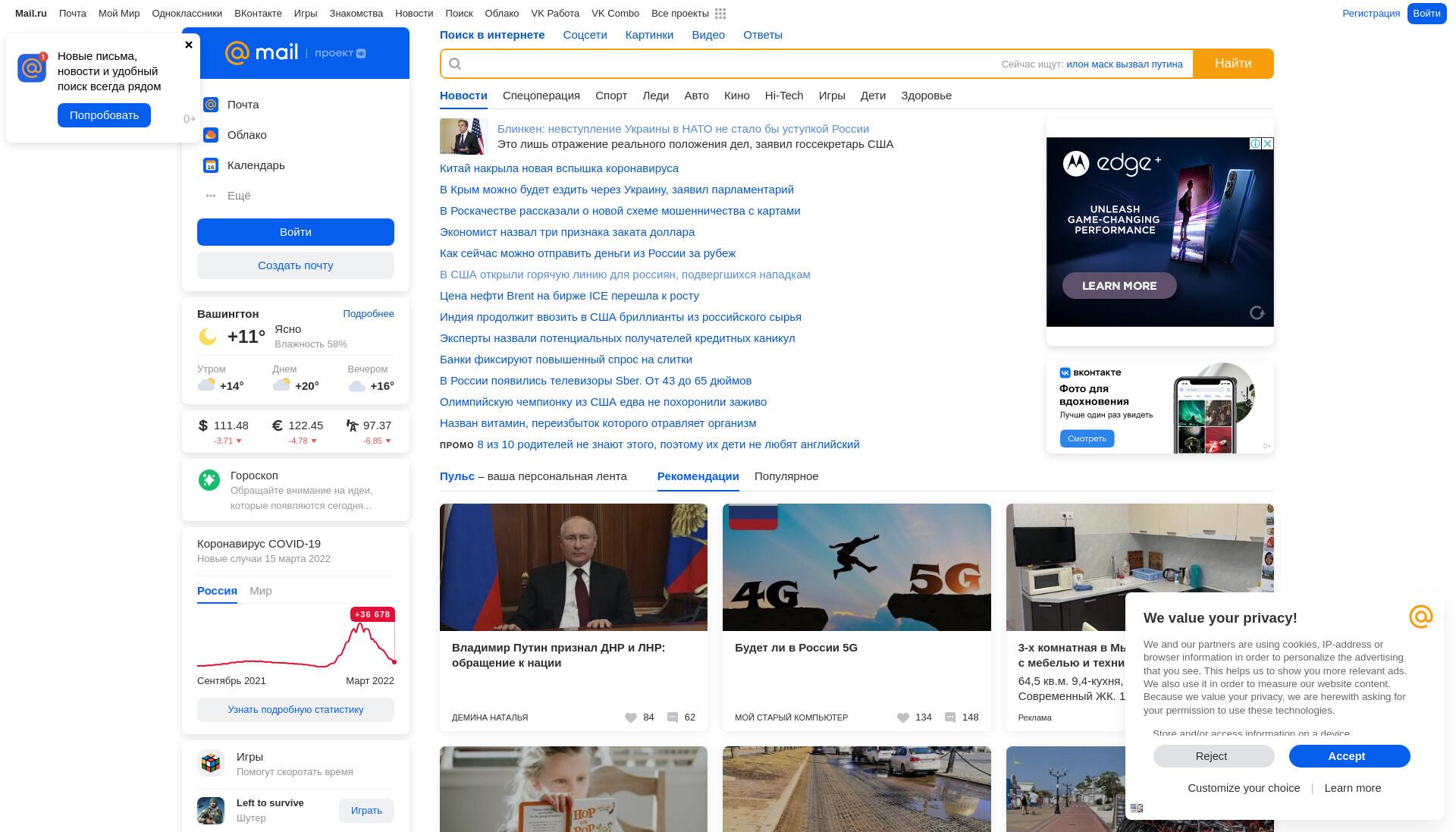1456x832 pixels.
Task: Open Подробнее weather details link
Action: [369, 314]
